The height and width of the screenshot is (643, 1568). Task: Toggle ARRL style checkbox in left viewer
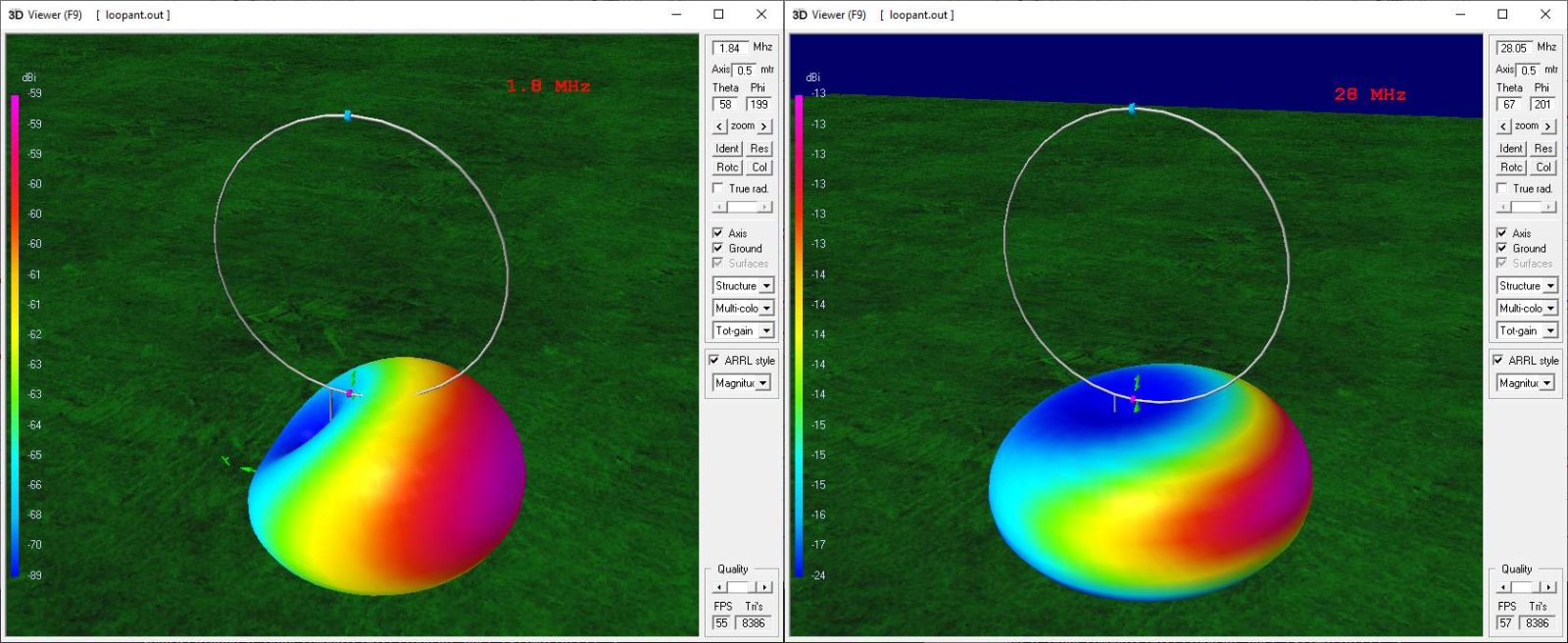(x=714, y=360)
